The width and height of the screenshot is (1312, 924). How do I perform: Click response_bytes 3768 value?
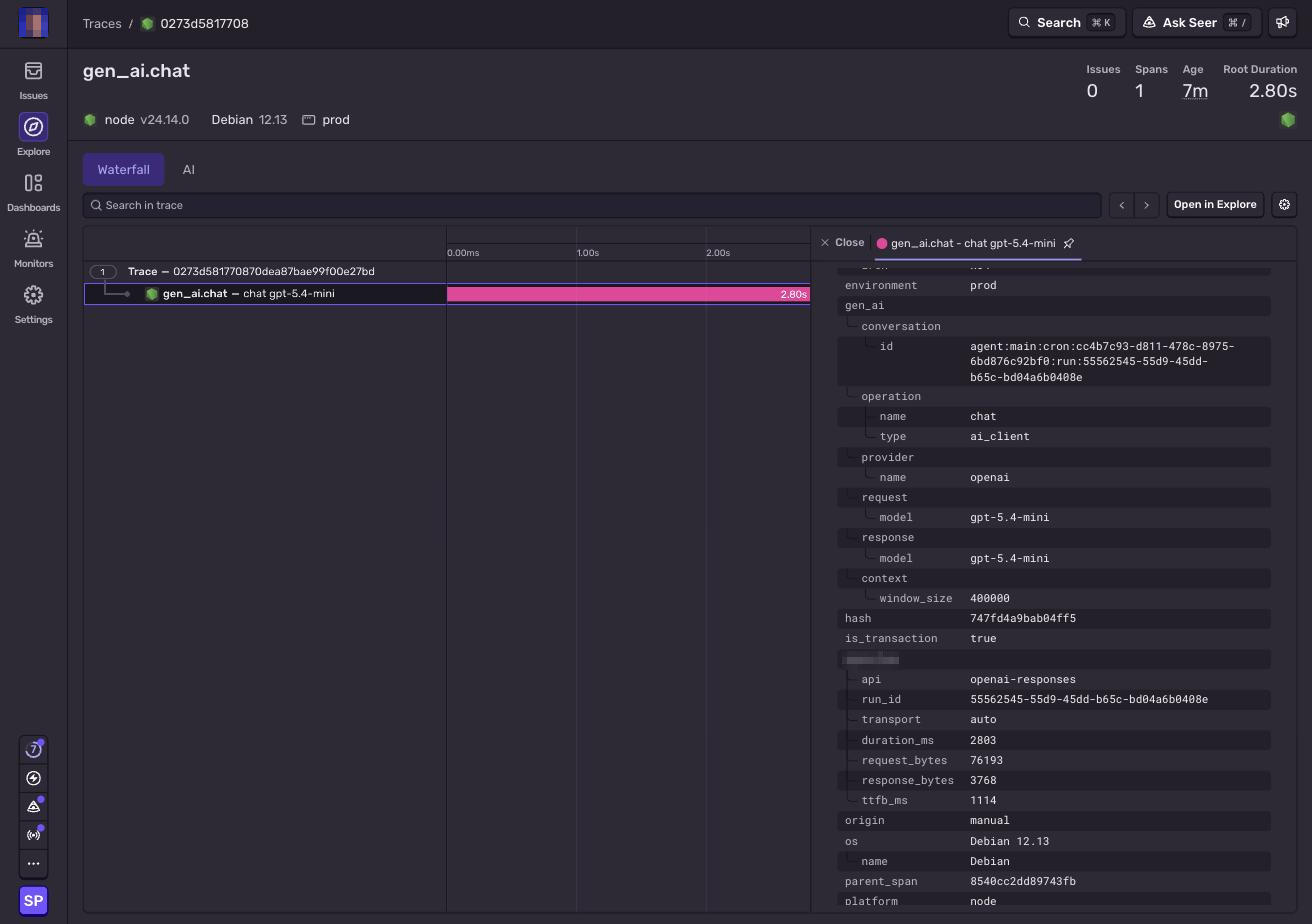983,780
